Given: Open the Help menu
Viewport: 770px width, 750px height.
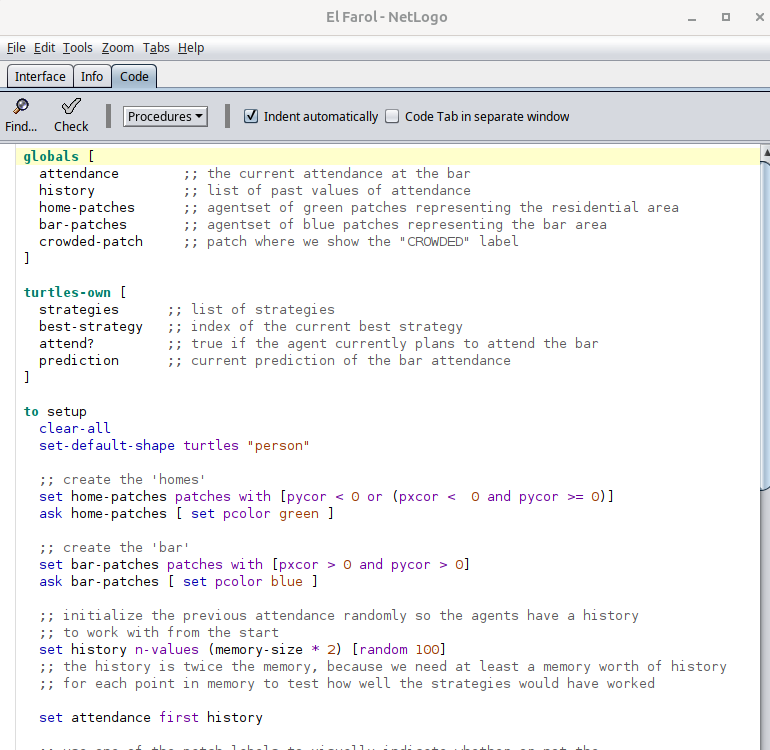Looking at the screenshot, I should (191, 47).
